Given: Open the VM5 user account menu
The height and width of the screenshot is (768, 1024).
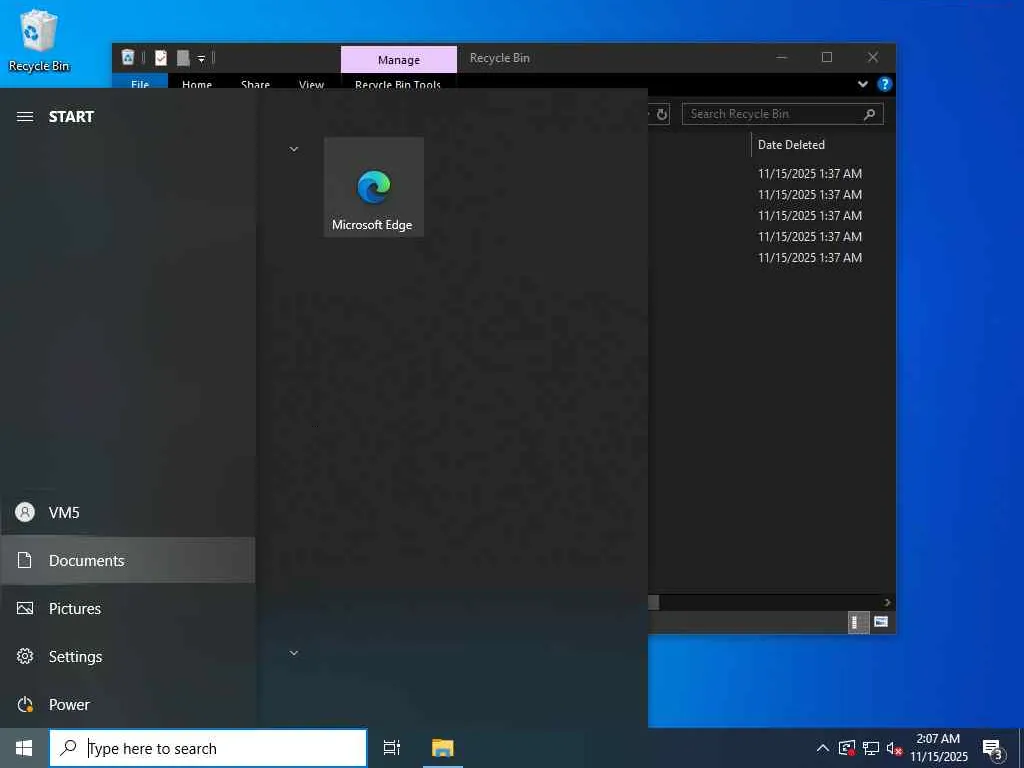Looking at the screenshot, I should pyautogui.click(x=128, y=513).
